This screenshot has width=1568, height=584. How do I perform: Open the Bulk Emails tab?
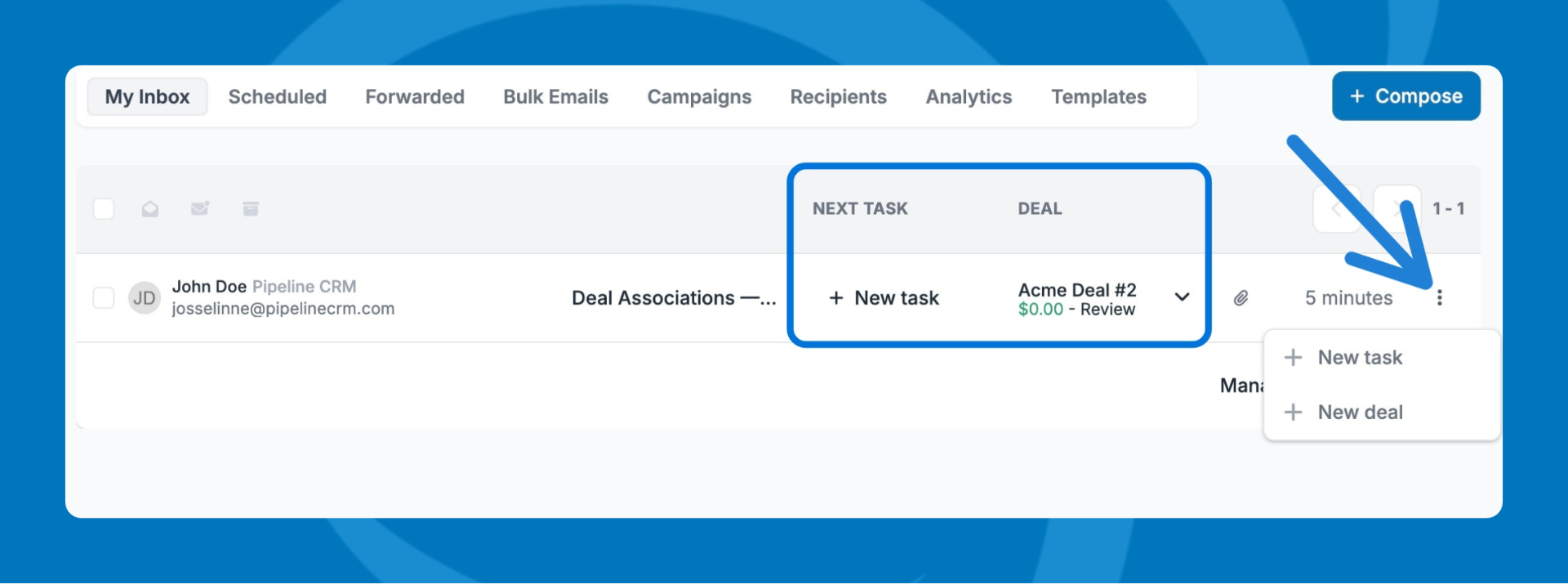point(555,97)
